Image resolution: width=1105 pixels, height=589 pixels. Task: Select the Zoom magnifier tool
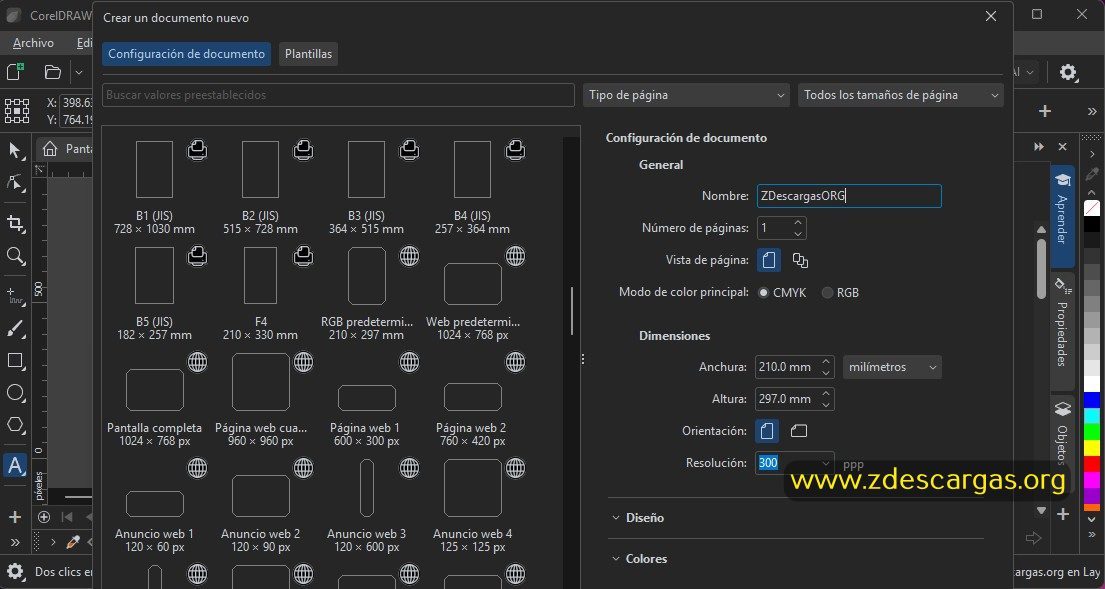tap(15, 256)
